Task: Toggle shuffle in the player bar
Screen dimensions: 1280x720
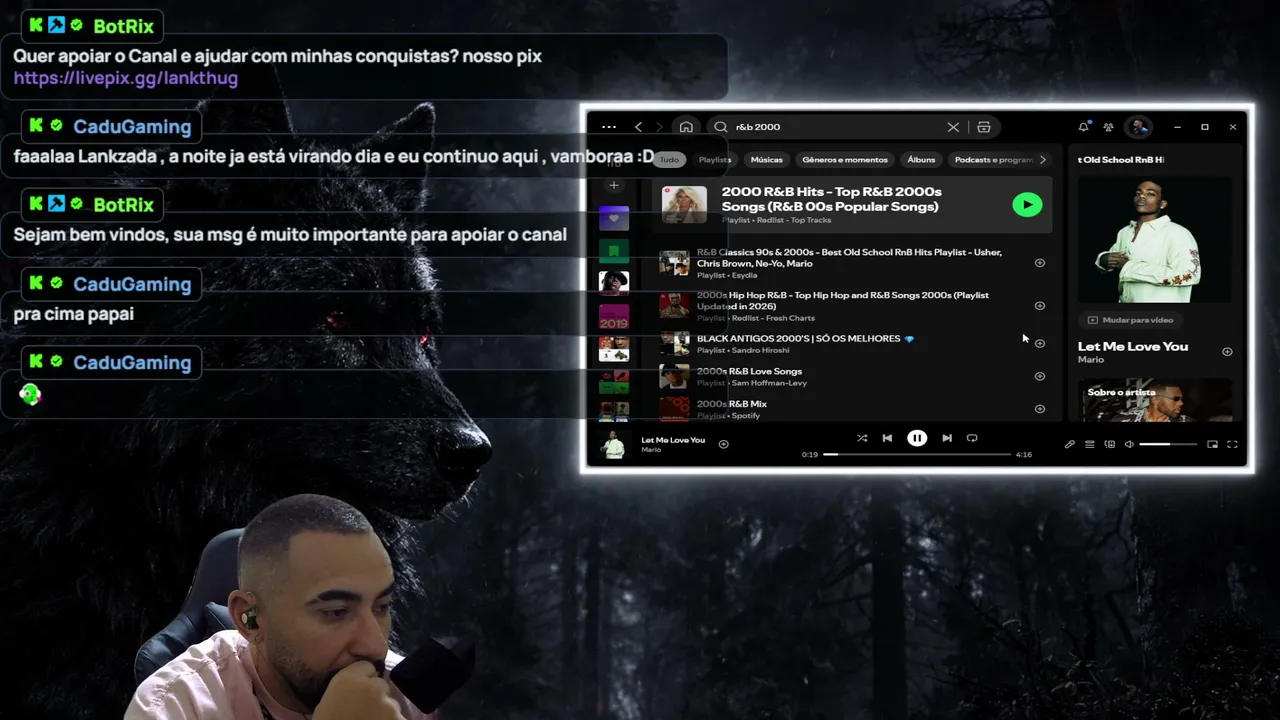Action: click(862, 438)
